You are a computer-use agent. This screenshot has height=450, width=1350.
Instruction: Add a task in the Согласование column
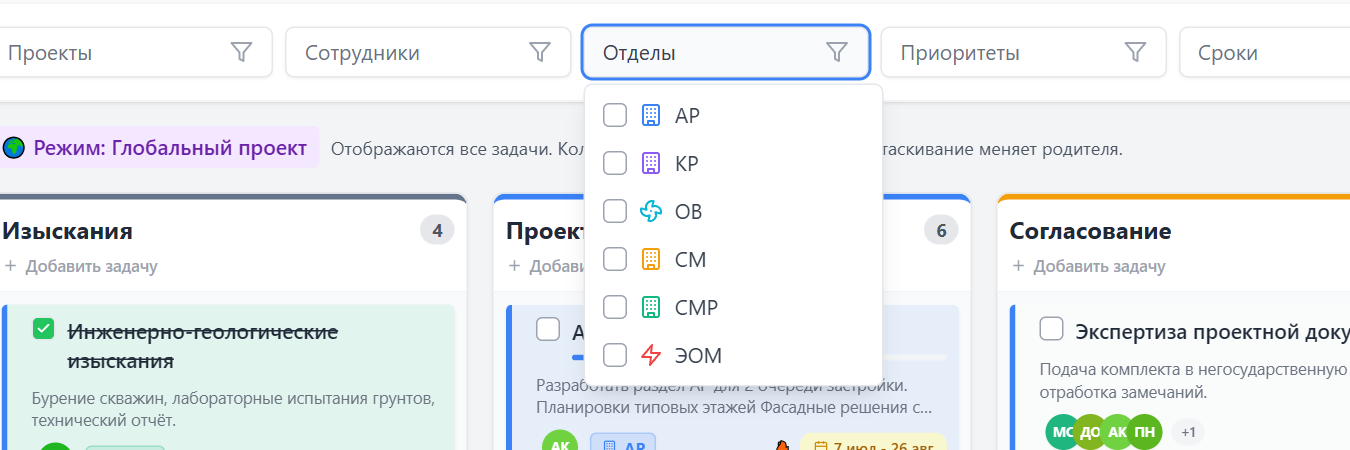point(1089,266)
